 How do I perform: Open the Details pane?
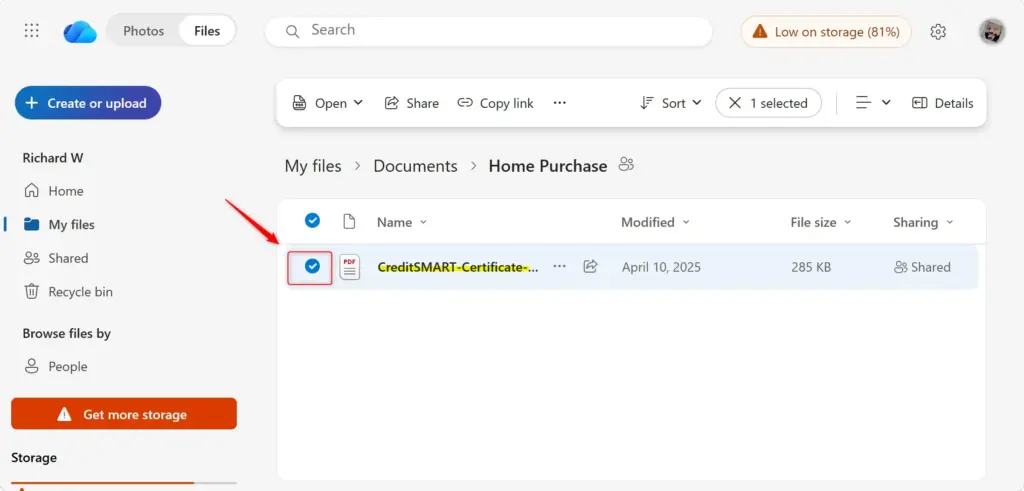[942, 103]
